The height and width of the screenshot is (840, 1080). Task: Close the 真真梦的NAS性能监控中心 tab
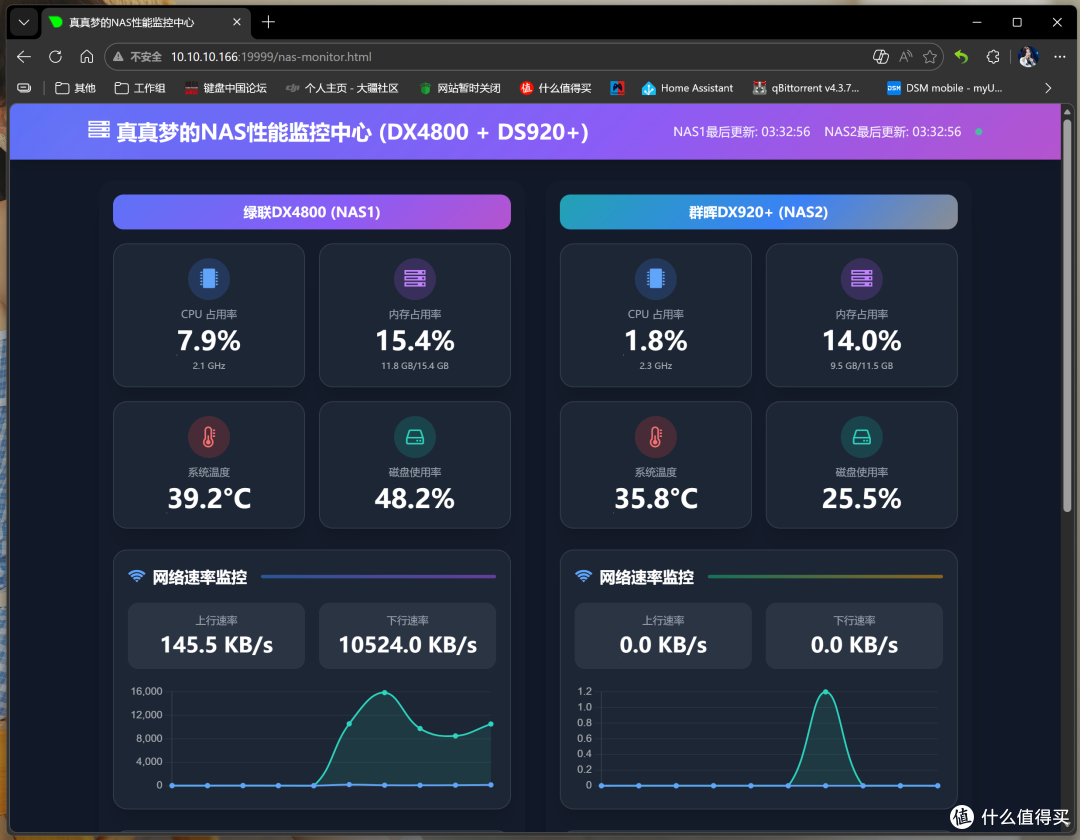point(237,22)
